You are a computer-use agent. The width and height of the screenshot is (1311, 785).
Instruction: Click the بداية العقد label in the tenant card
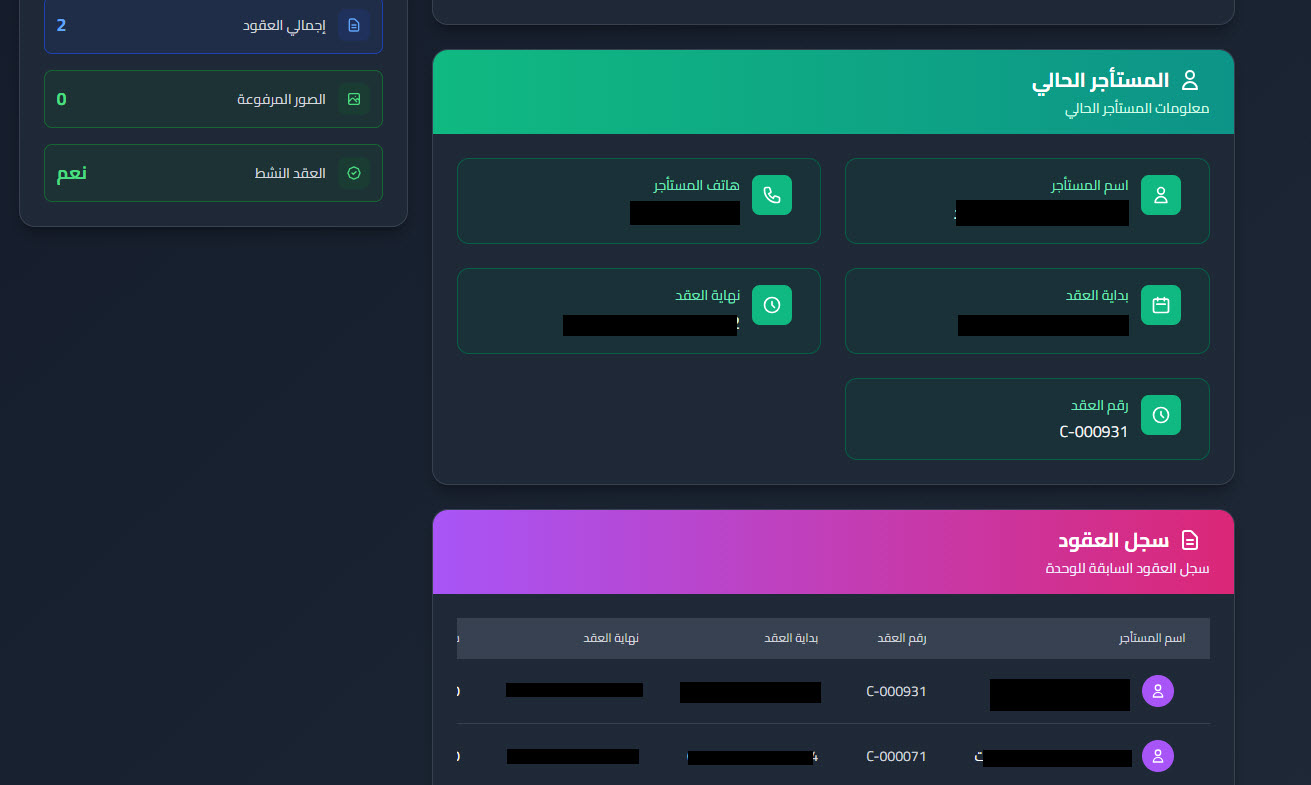(x=1097, y=296)
